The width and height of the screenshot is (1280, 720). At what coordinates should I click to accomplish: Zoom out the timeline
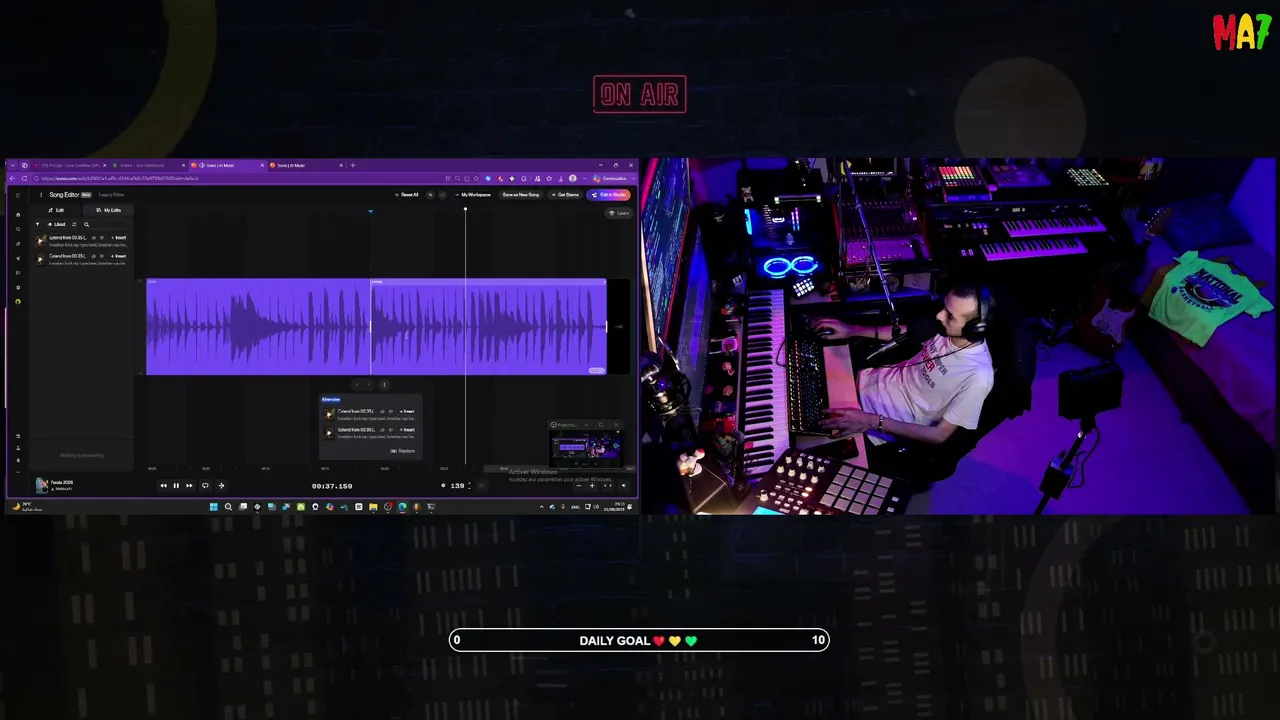[x=579, y=486]
